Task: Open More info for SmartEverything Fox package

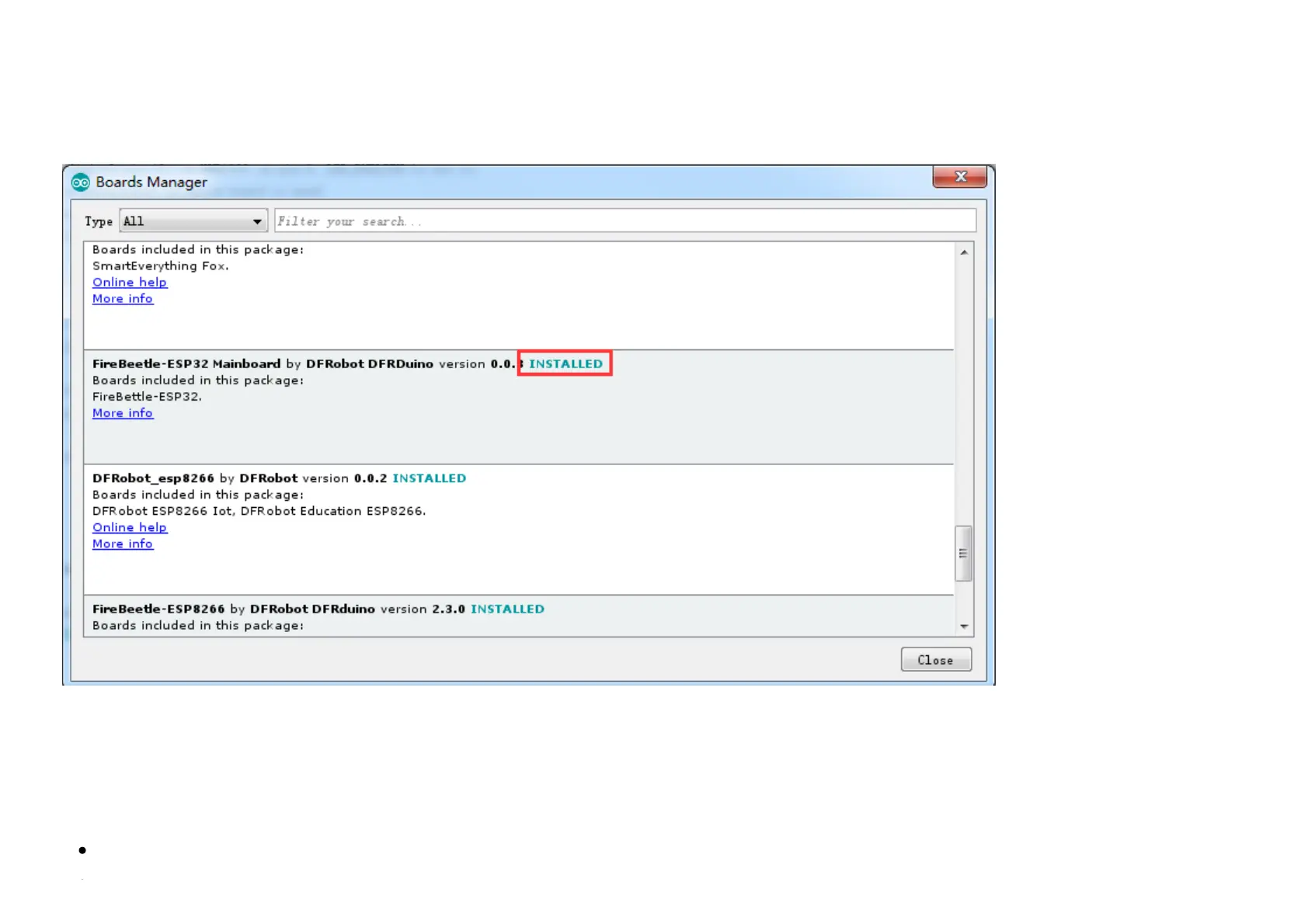Action: click(x=123, y=299)
